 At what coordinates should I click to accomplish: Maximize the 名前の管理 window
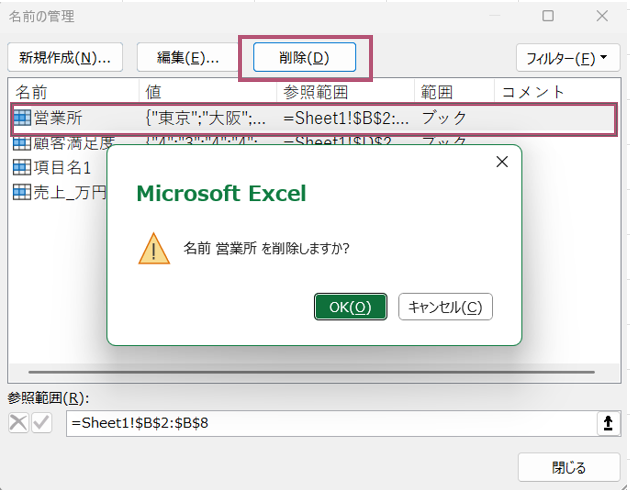click(x=548, y=16)
